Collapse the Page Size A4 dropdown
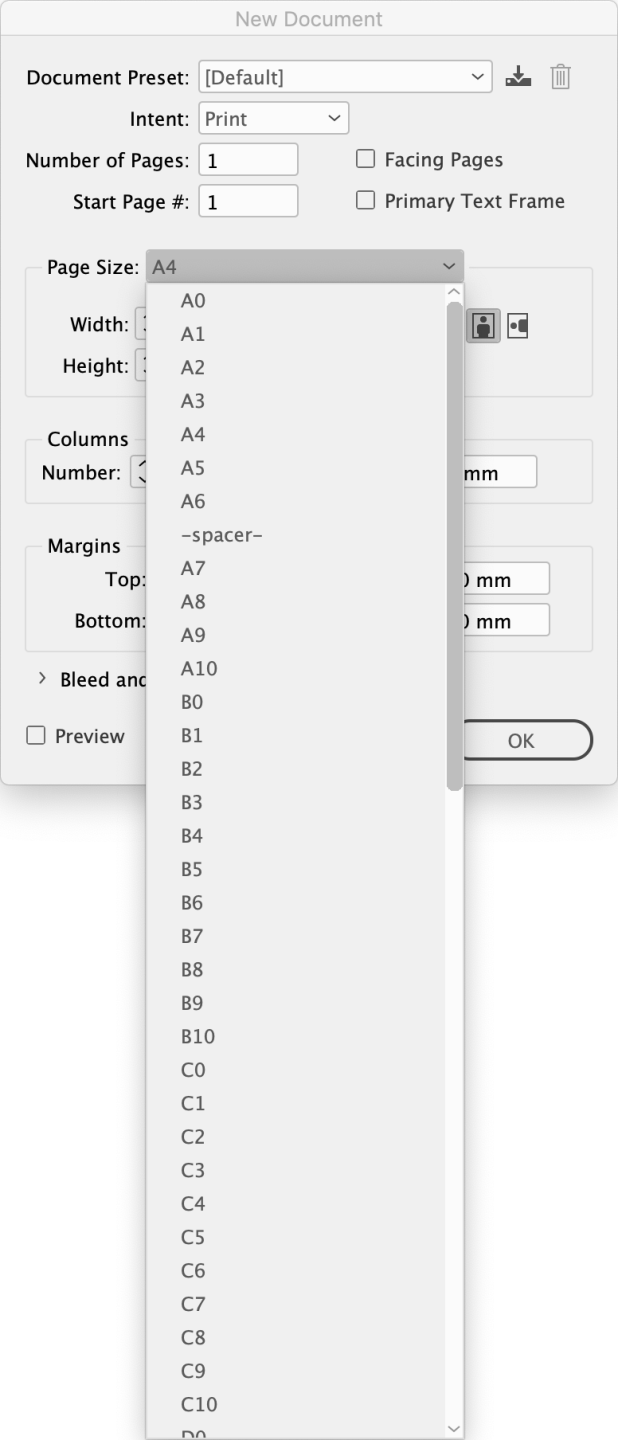The height and width of the screenshot is (1440, 618). (x=305, y=267)
